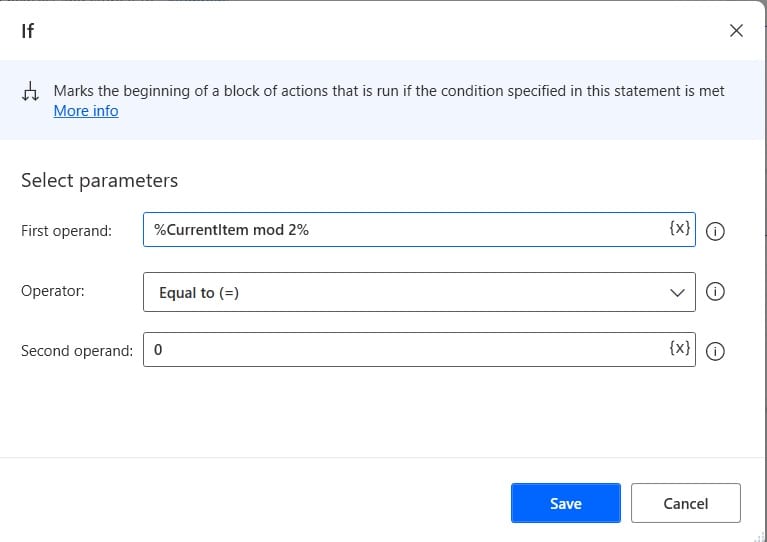Cancel the If dialog
The height and width of the screenshot is (542, 767).
686,503
